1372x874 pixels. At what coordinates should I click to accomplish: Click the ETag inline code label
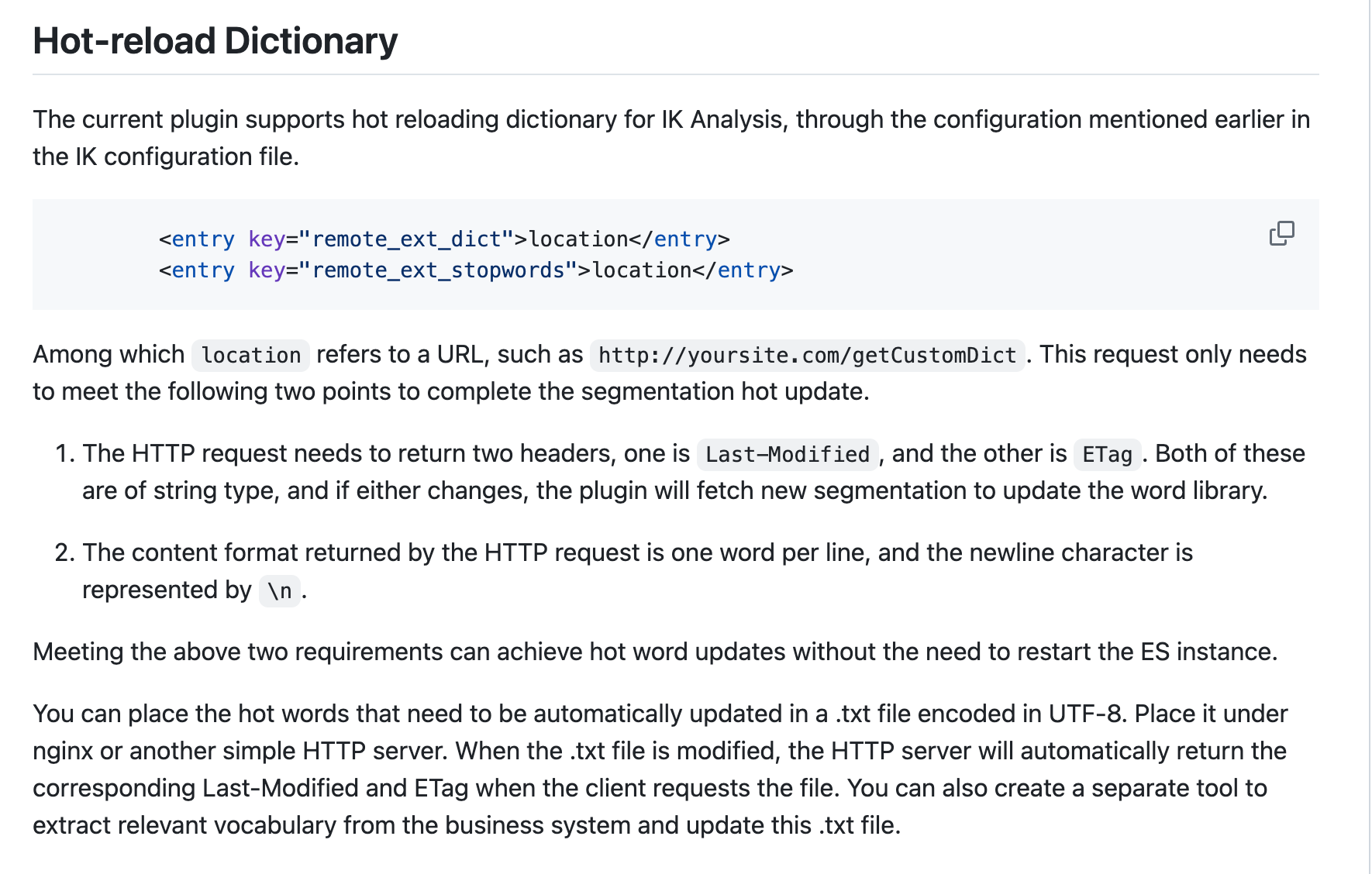tap(1107, 455)
